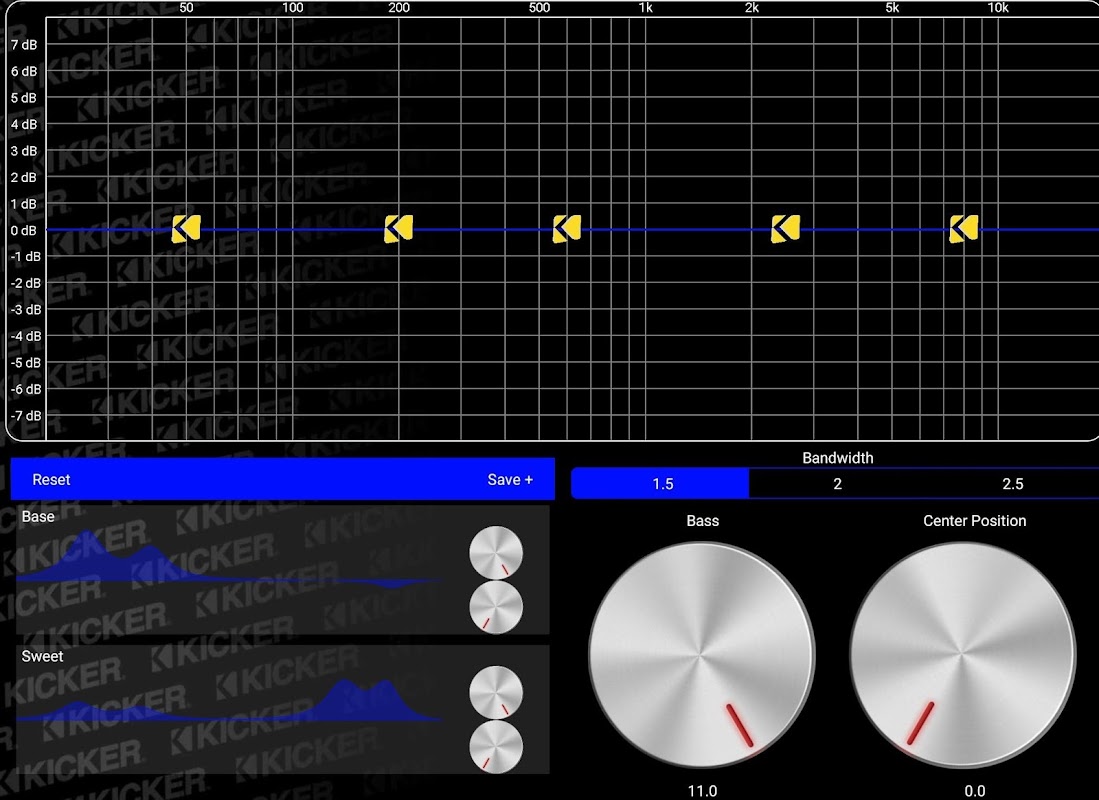This screenshot has height=800, width=1099.
Task: Click the Bass value 11.0
Action: click(702, 791)
